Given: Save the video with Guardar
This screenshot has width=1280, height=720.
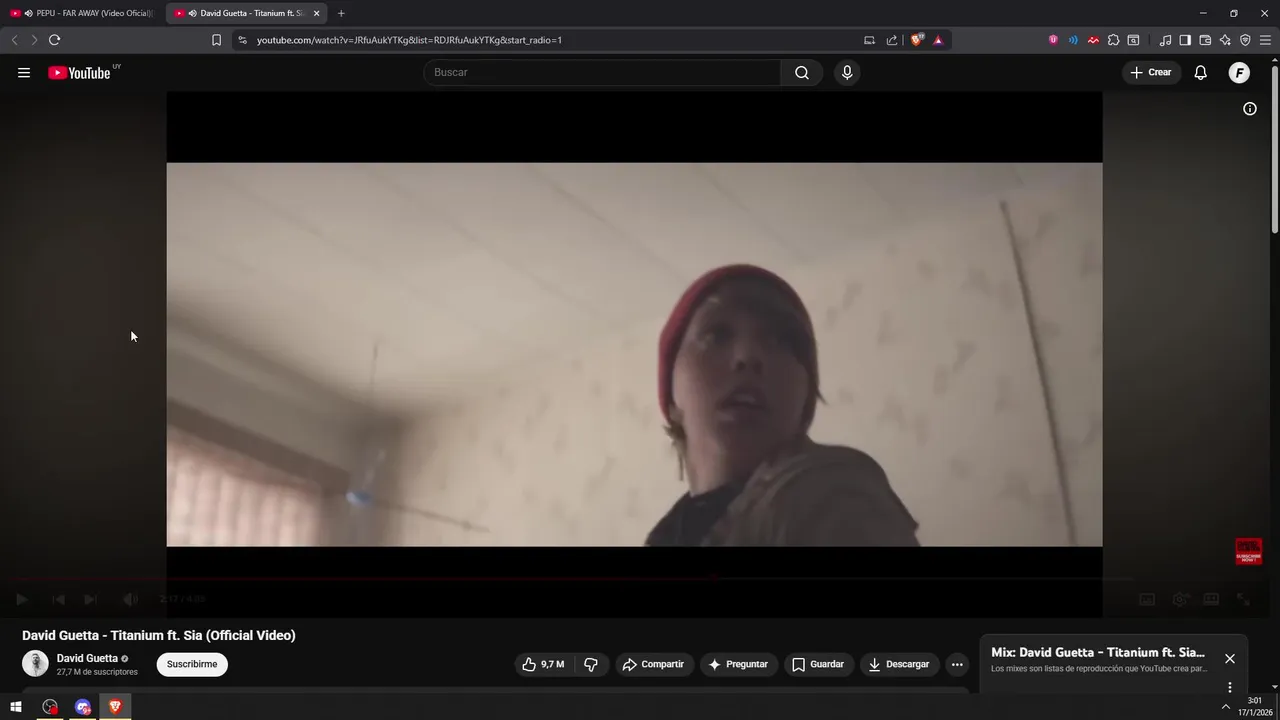Looking at the screenshot, I should pos(818,664).
